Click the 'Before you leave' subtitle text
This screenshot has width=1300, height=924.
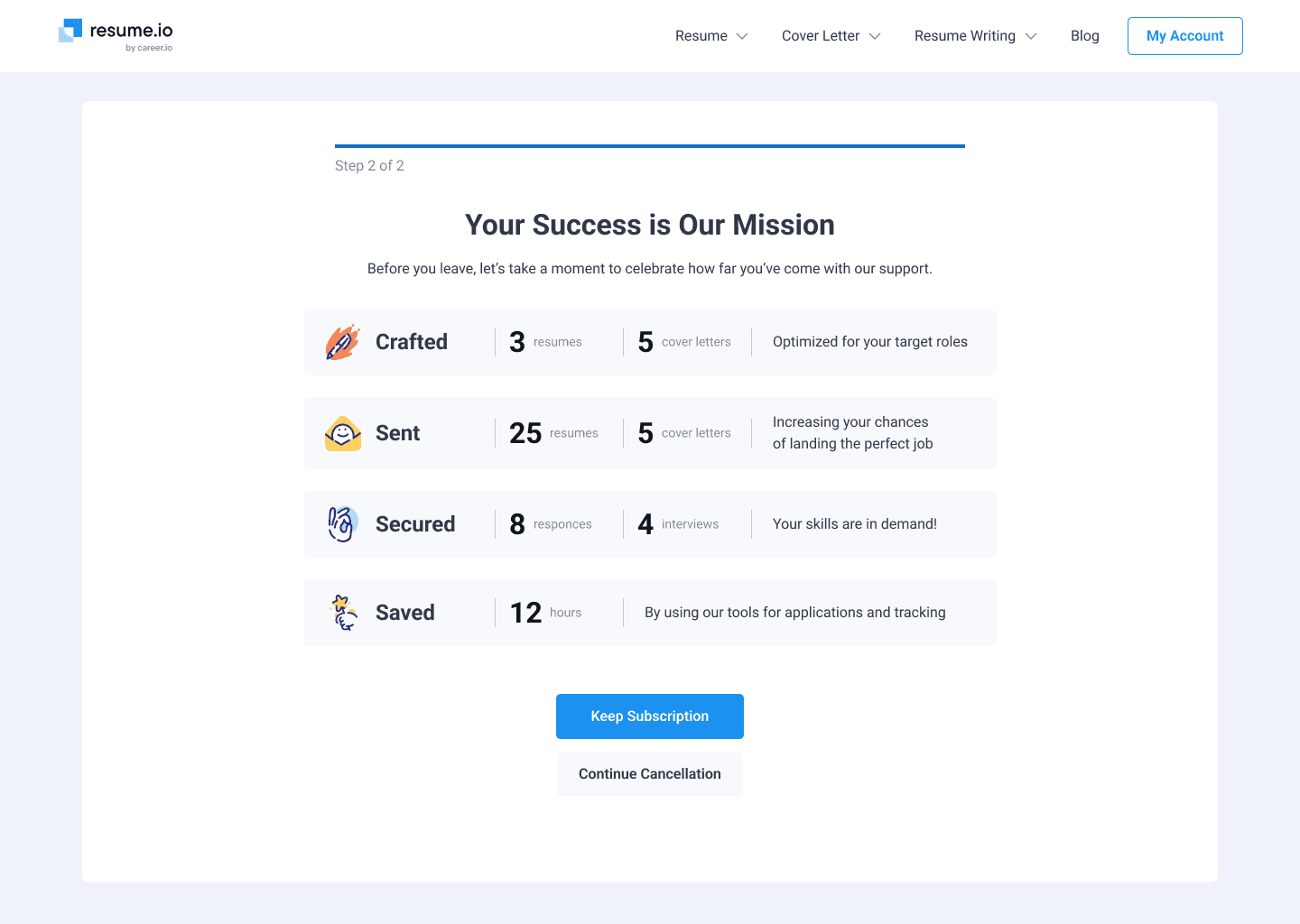(x=650, y=269)
